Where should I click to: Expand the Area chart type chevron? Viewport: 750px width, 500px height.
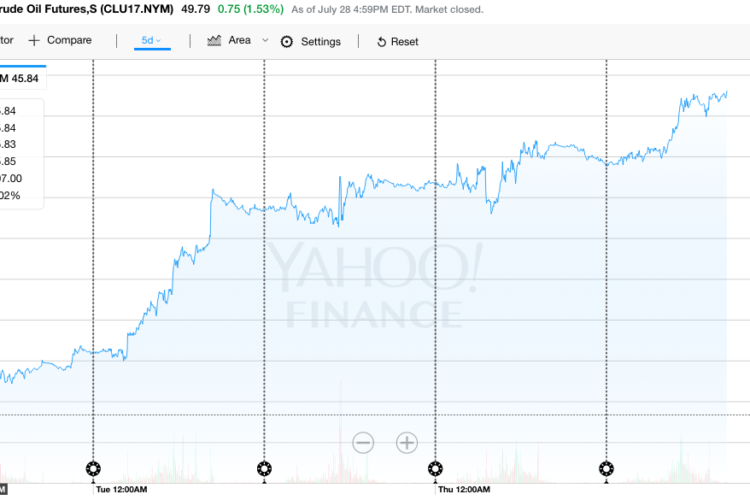[265, 41]
